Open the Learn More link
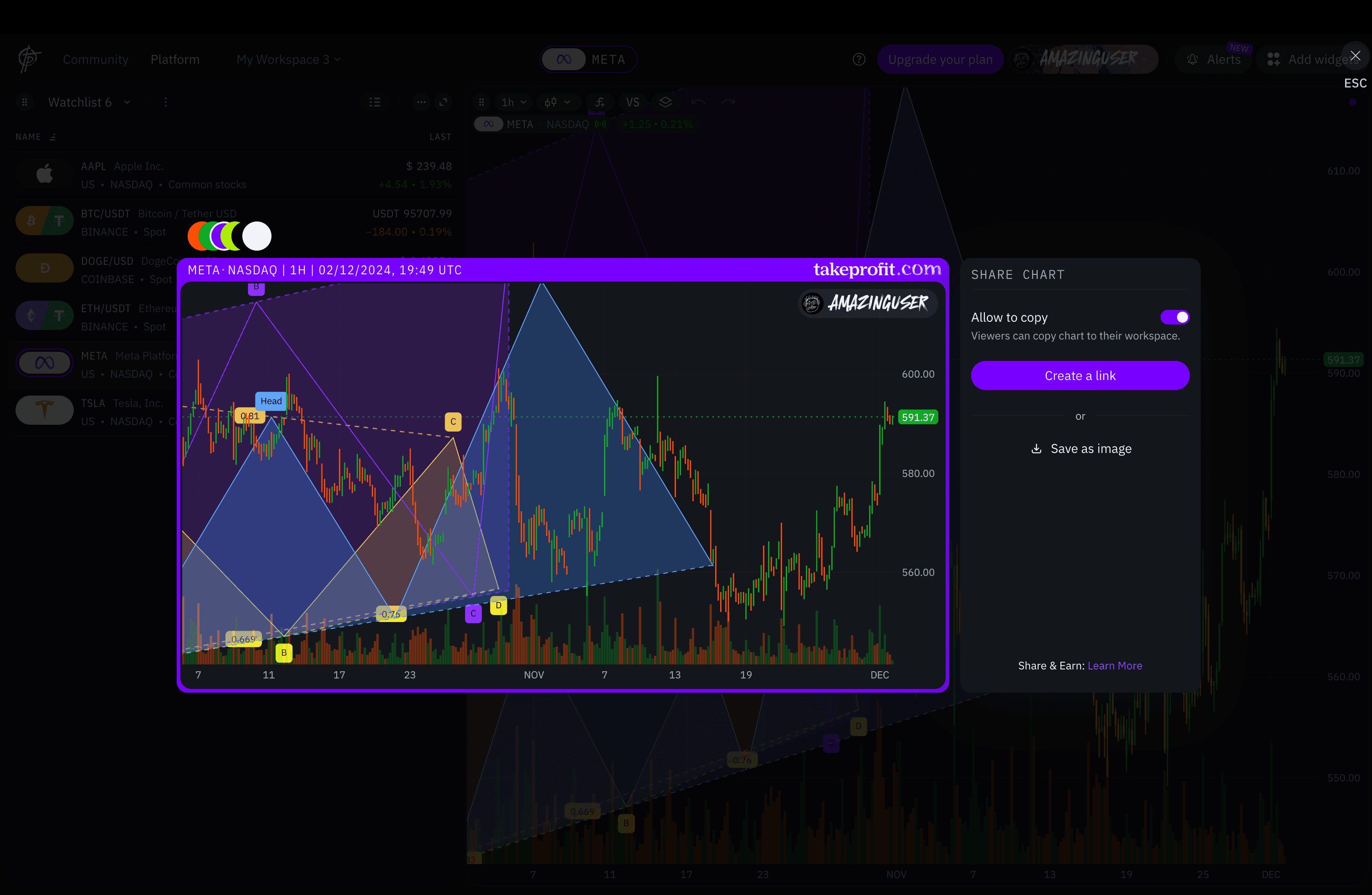This screenshot has height=895, width=1372. (x=1114, y=665)
